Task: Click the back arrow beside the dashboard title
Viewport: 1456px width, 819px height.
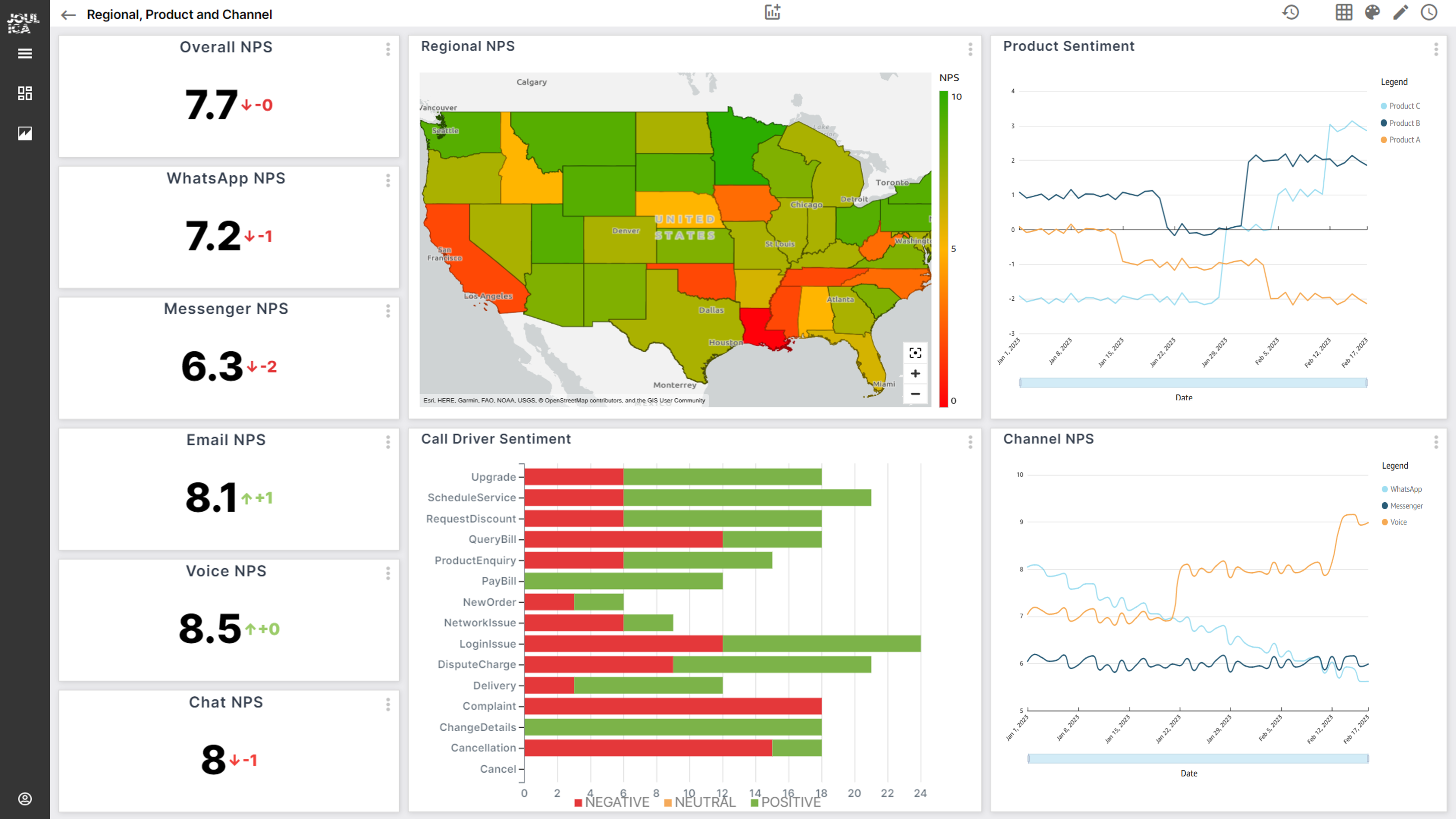Action: pos(68,15)
